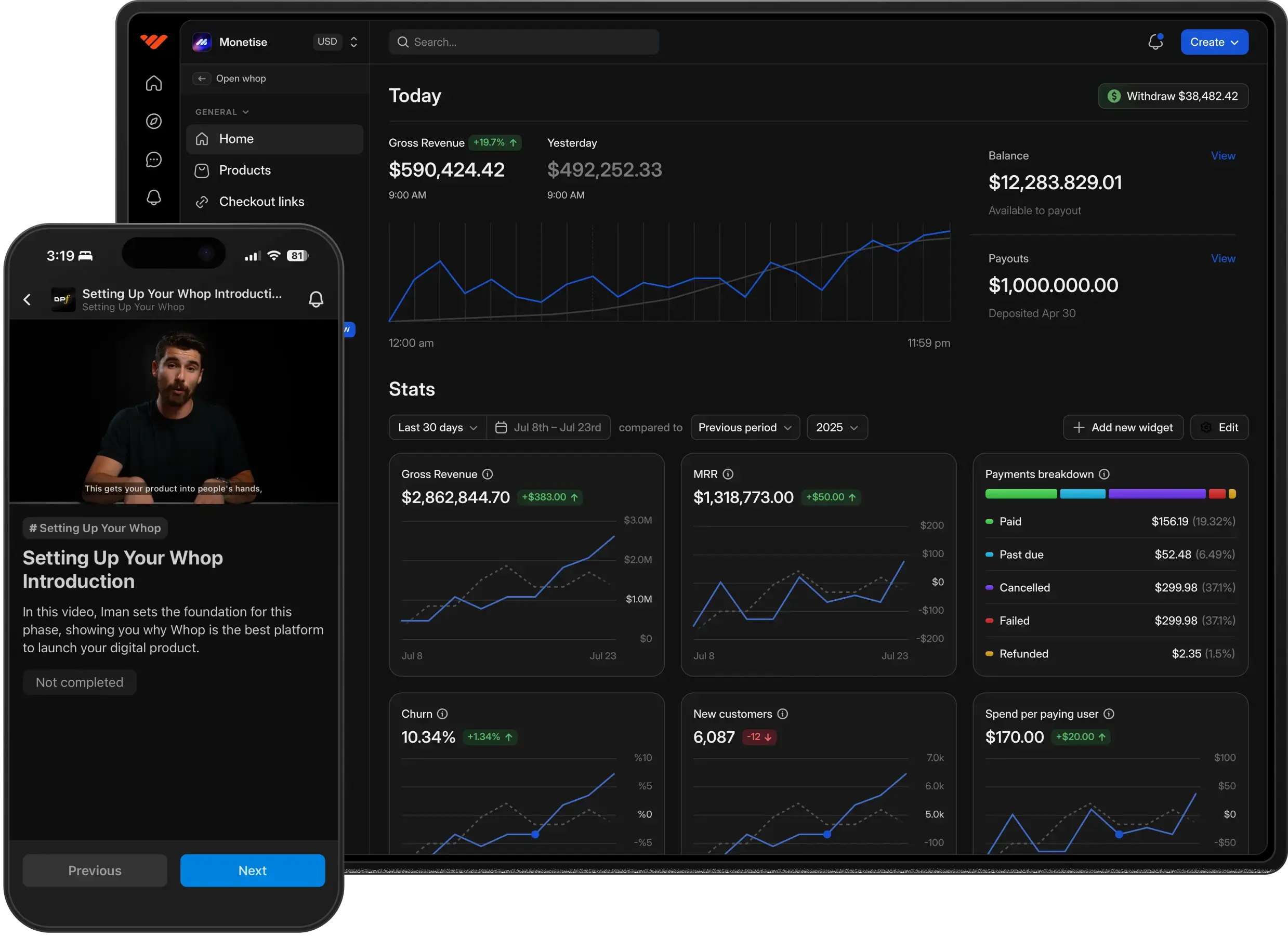Click the Whop logo at the top left
This screenshot has width=1288, height=936.
pyautogui.click(x=153, y=42)
